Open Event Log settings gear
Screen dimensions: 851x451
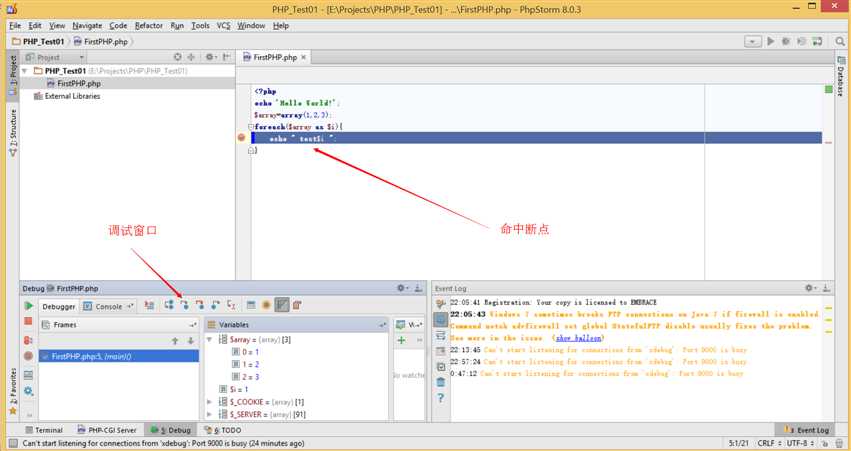click(810, 288)
